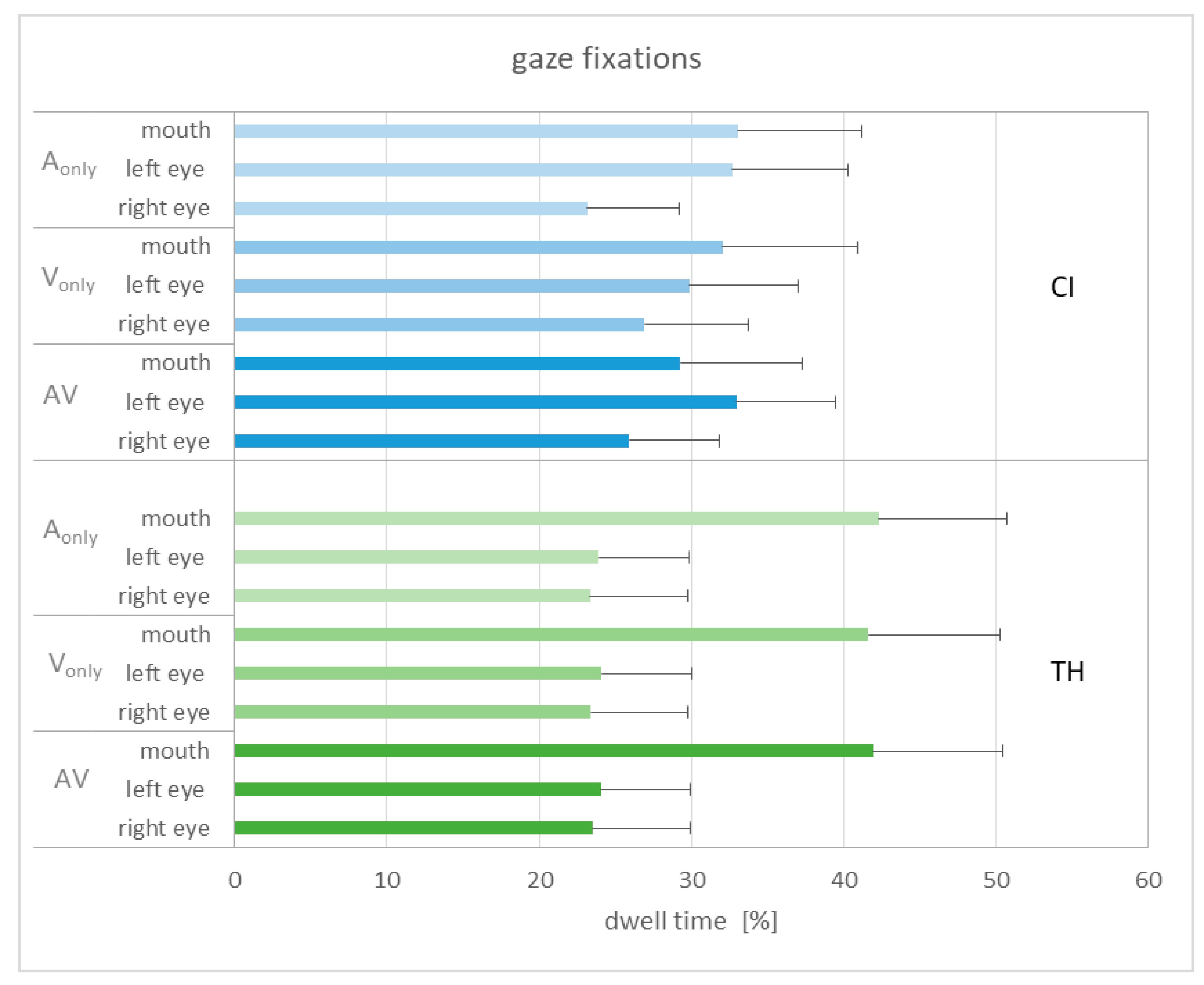
Task: Click the 'AV' condition label in the CI group
Action: 60,395
